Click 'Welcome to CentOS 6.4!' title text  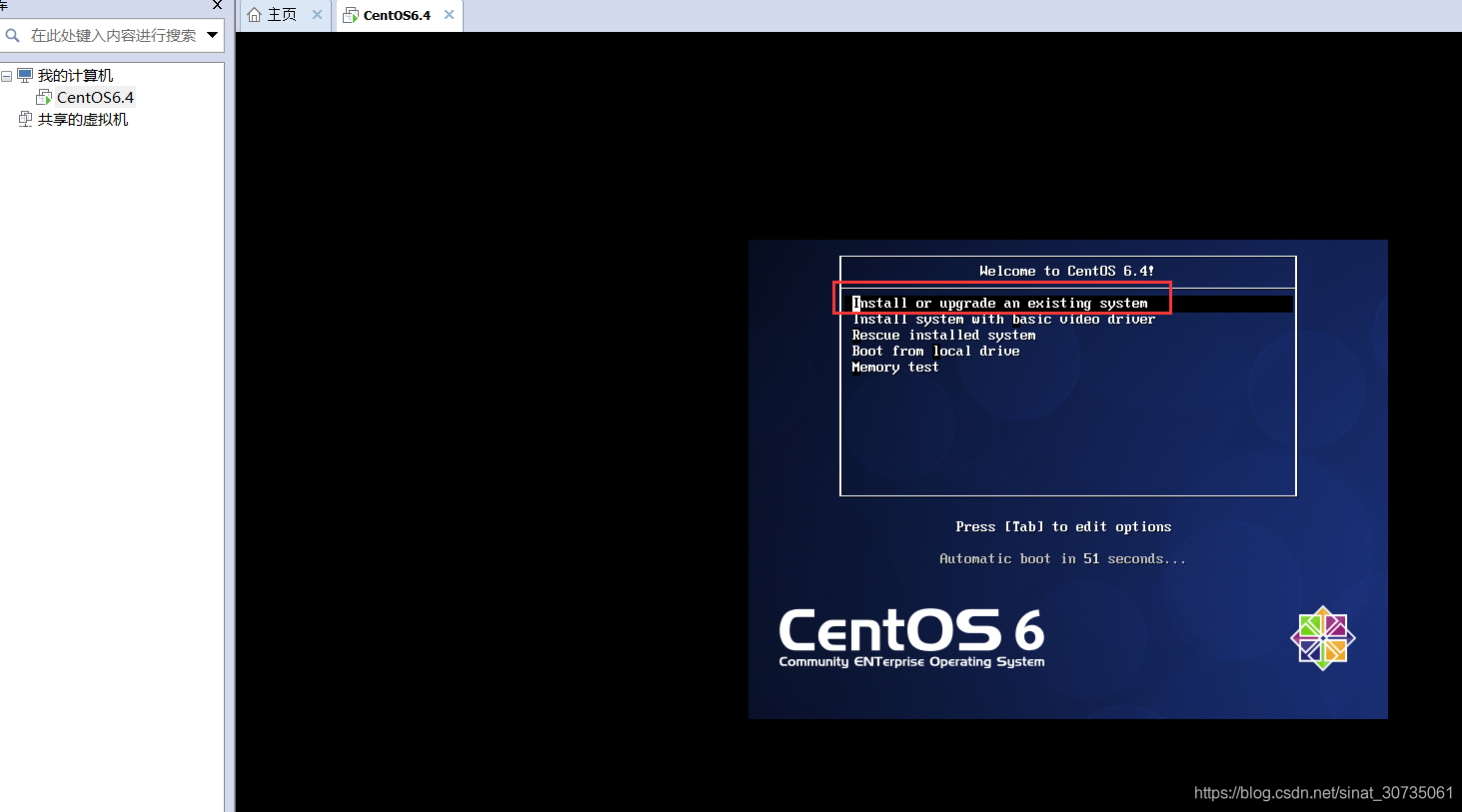[x=1067, y=271]
